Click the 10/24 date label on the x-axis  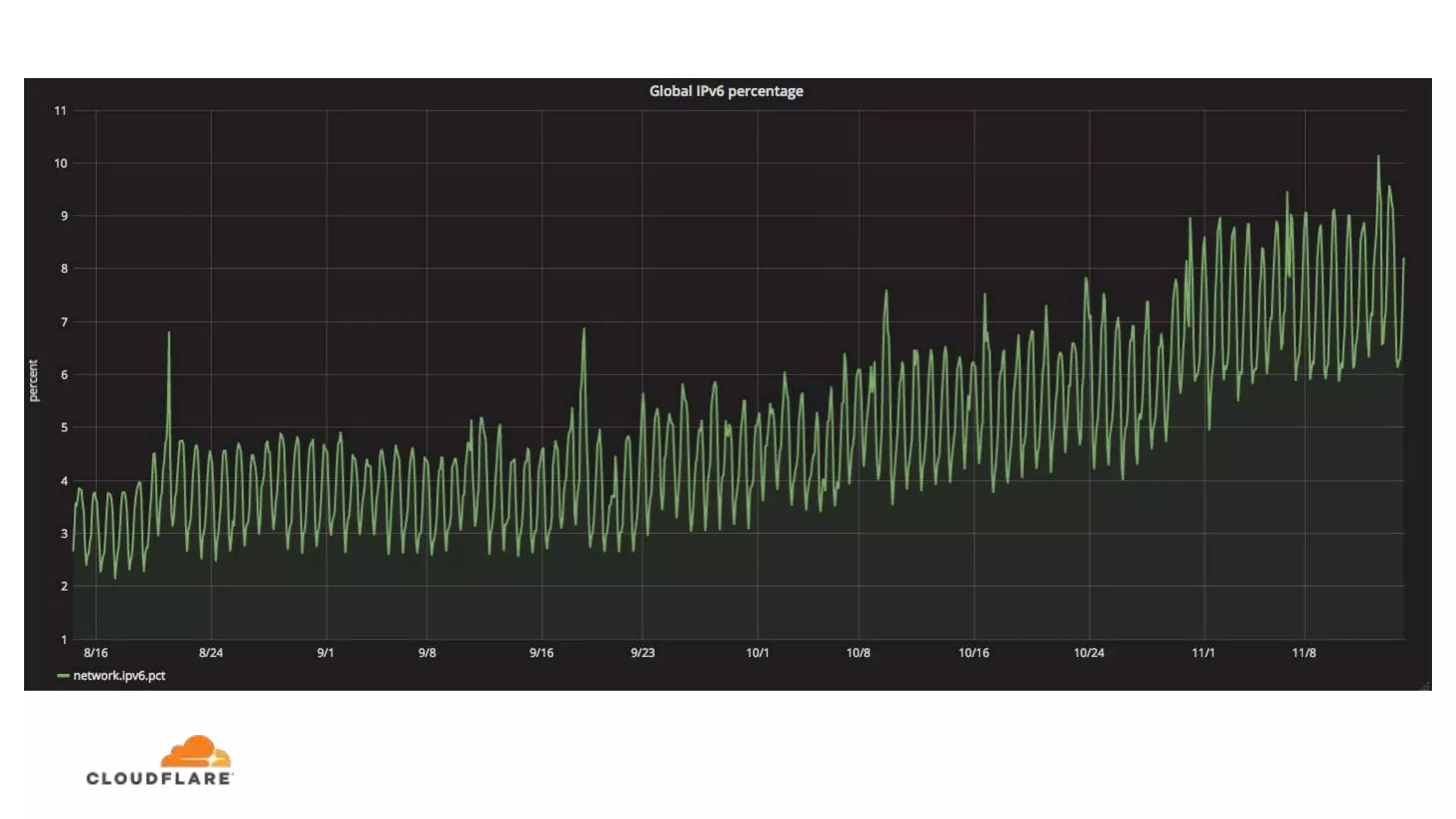click(x=1088, y=653)
